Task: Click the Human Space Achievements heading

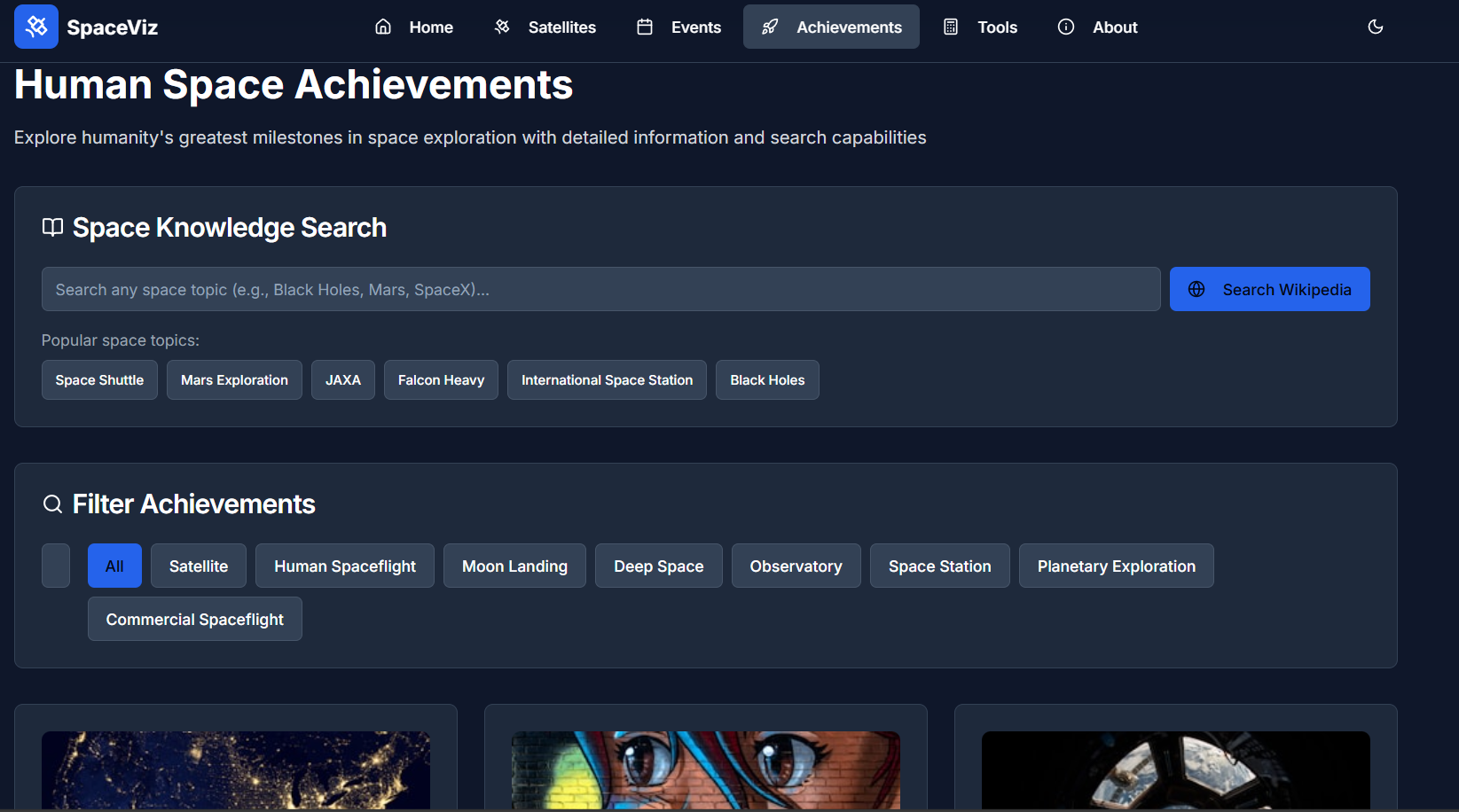Action: coord(294,85)
